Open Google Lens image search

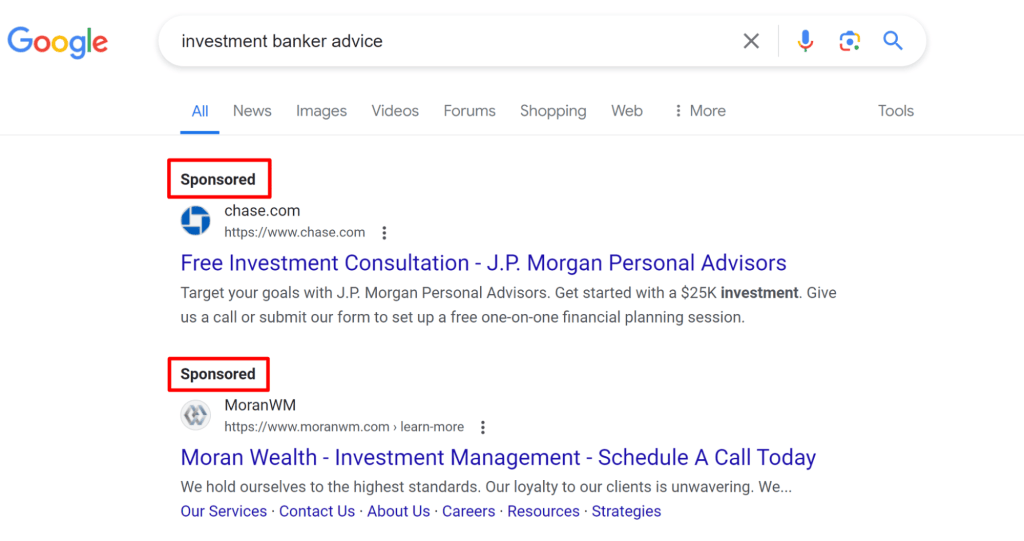(849, 41)
